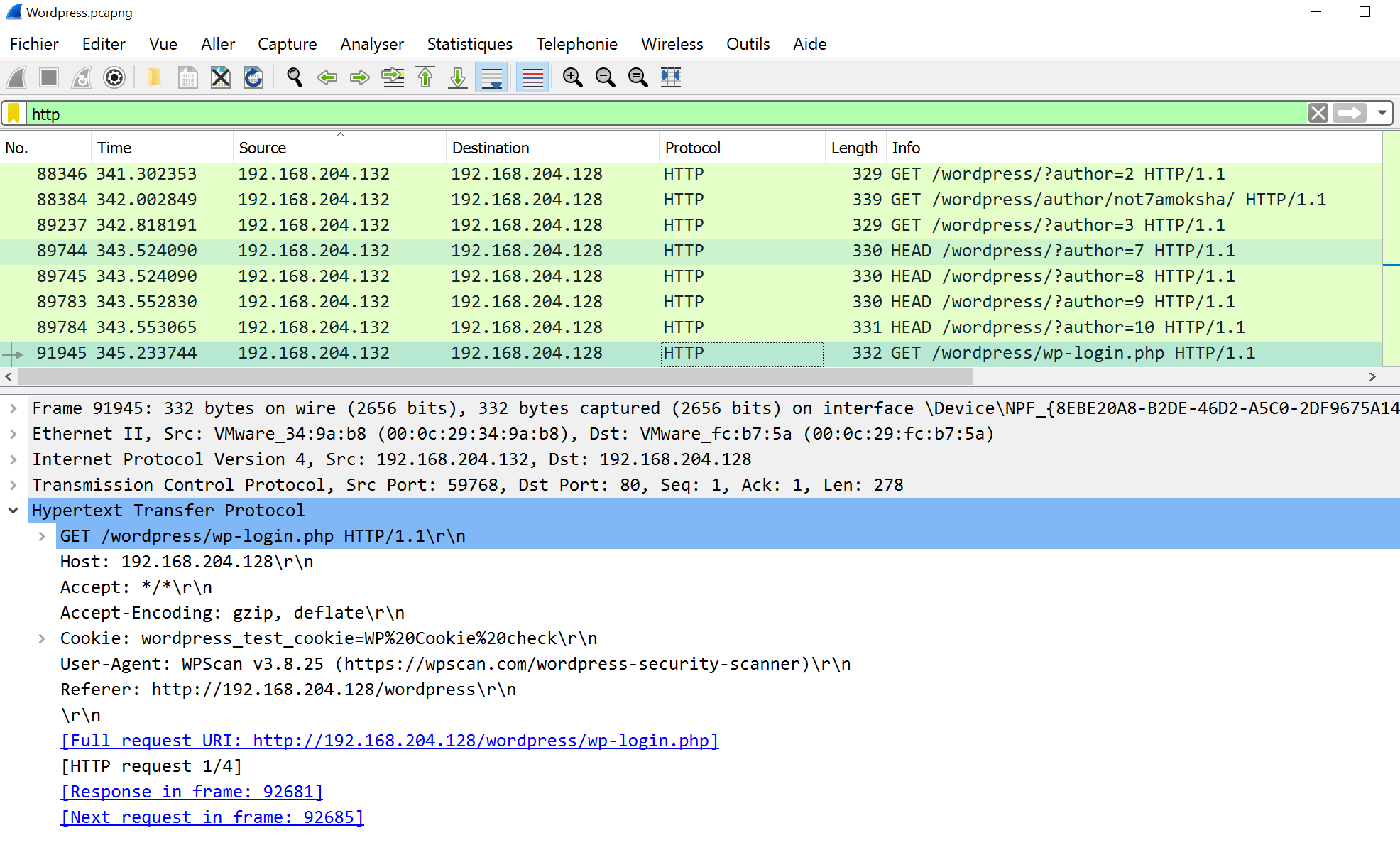
Task: Open capture options gear icon
Action: click(114, 77)
